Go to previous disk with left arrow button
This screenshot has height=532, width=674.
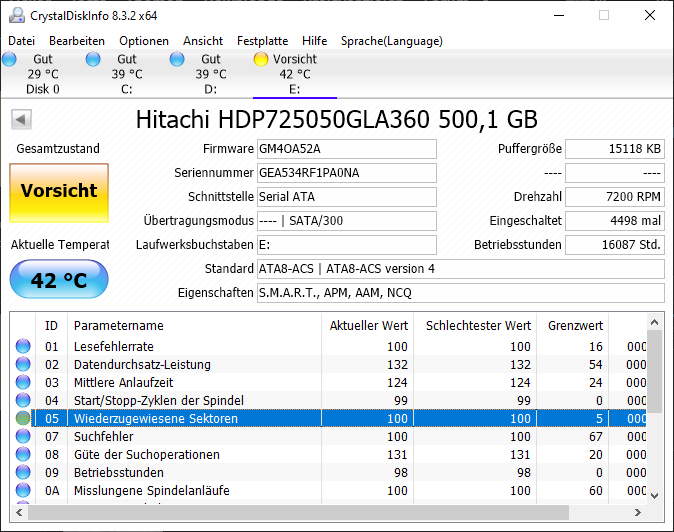21,119
